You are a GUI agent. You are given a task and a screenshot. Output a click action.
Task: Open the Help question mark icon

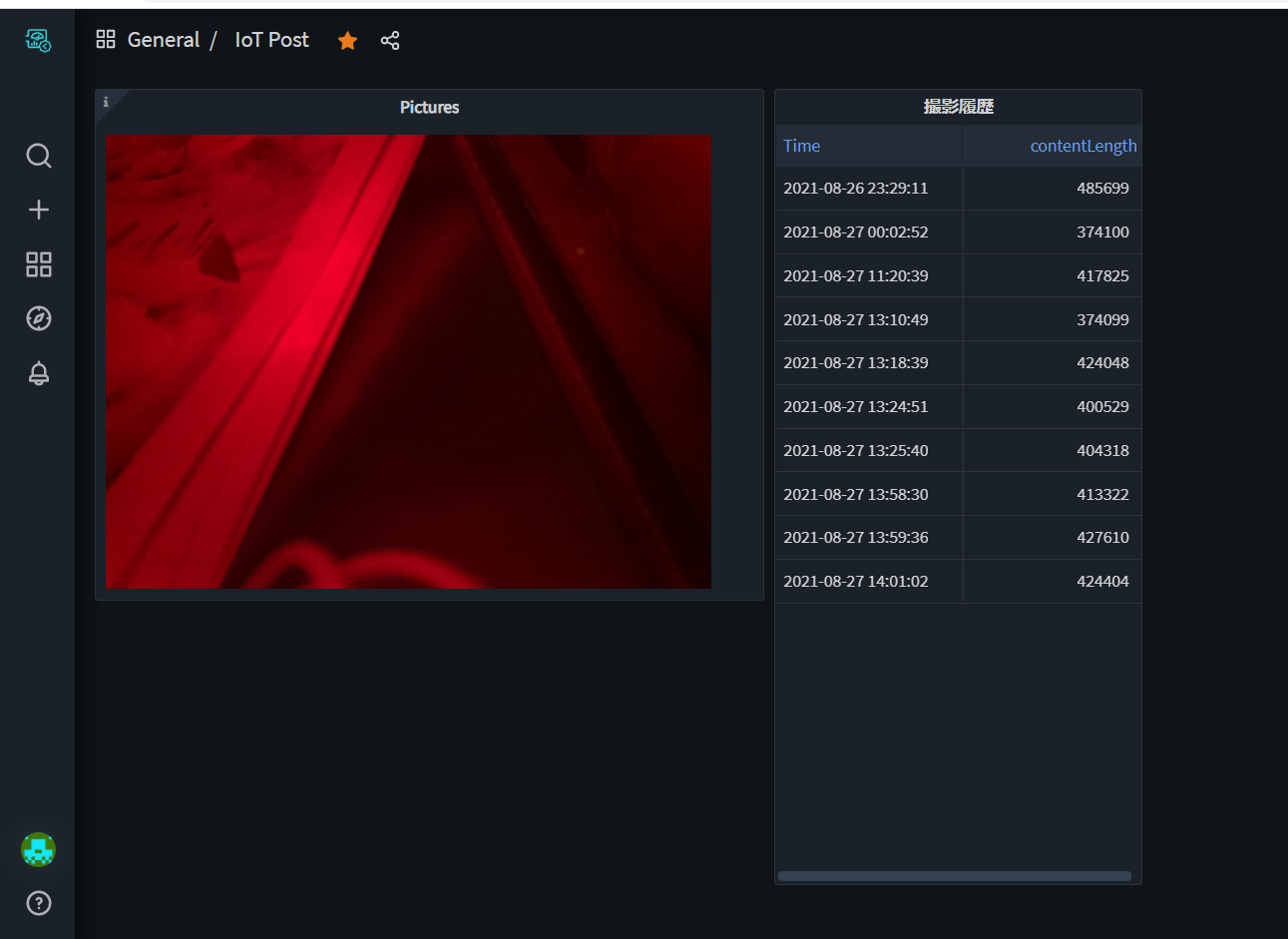tap(38, 903)
